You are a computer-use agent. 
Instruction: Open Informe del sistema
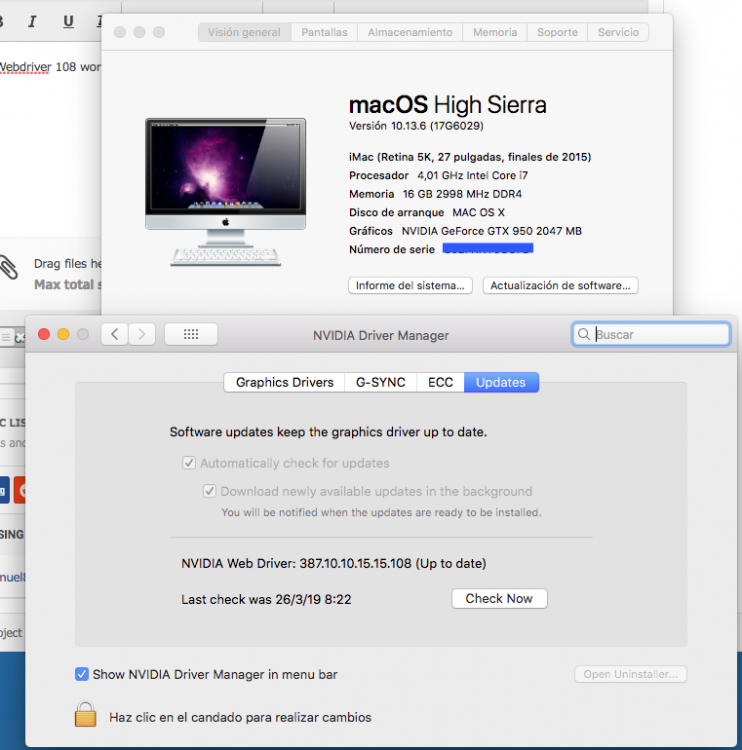click(x=410, y=286)
